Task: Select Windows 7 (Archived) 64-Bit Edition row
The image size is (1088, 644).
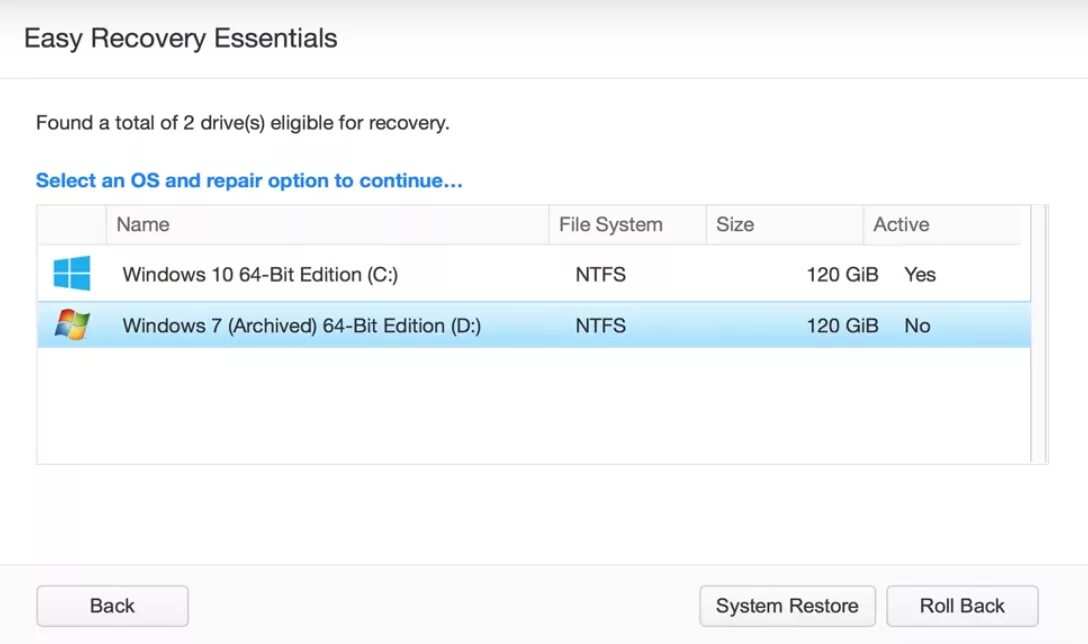Action: click(x=301, y=326)
